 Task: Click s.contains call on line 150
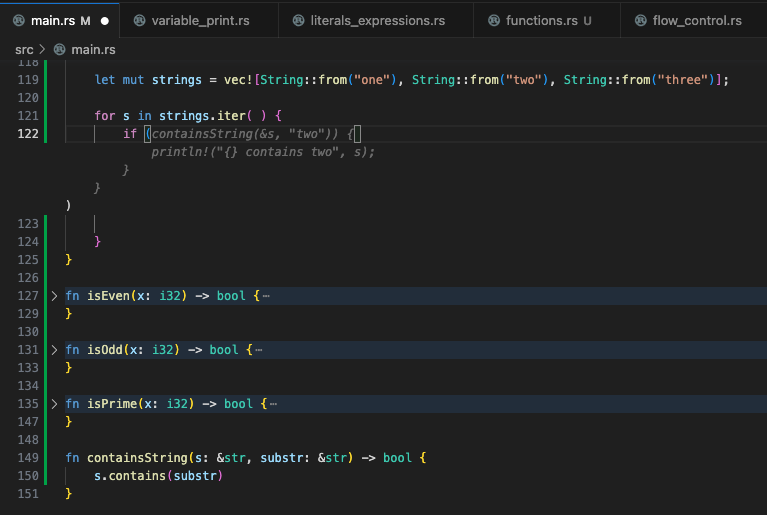click(x=158, y=476)
